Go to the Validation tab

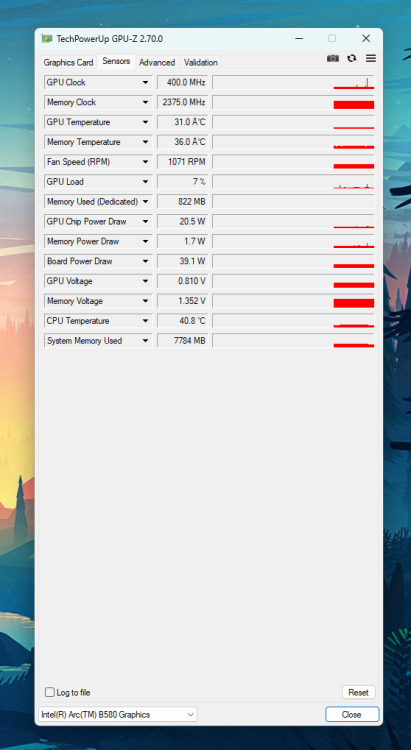coord(201,63)
